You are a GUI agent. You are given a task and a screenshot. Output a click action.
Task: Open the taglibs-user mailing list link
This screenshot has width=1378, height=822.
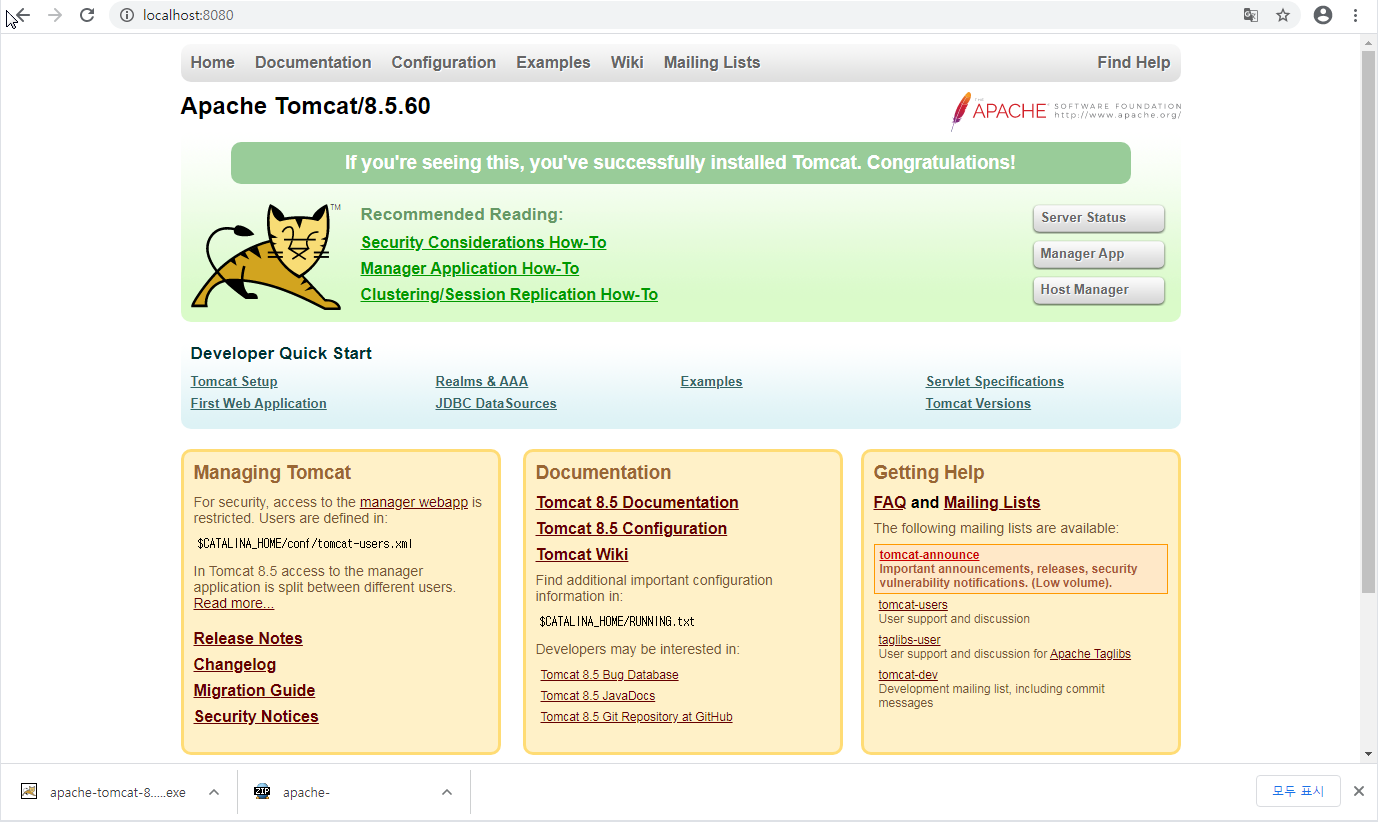click(x=909, y=640)
